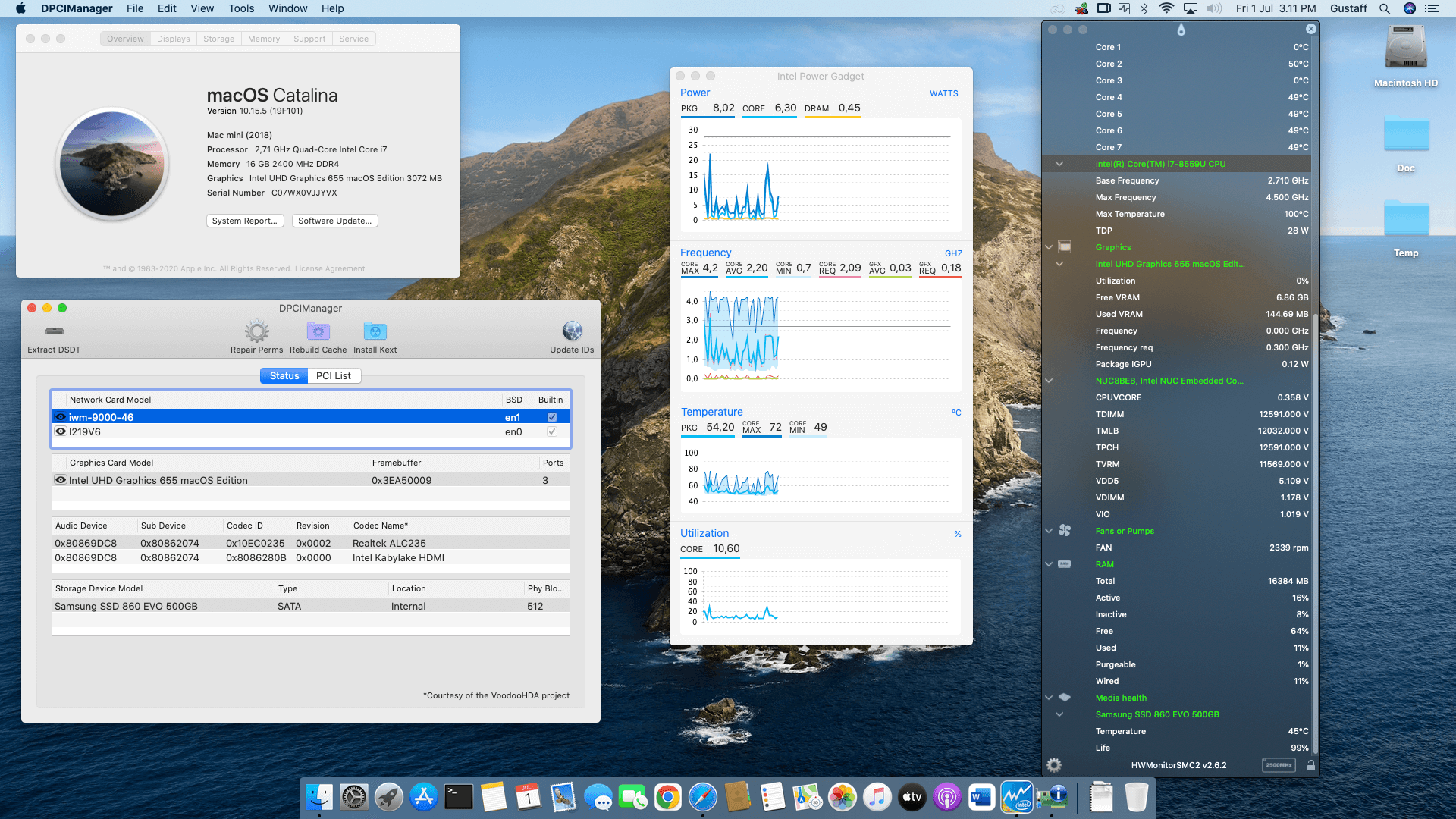Collapse the RAM section chevron
Image resolution: width=1456 pixels, height=819 pixels.
point(1049,564)
